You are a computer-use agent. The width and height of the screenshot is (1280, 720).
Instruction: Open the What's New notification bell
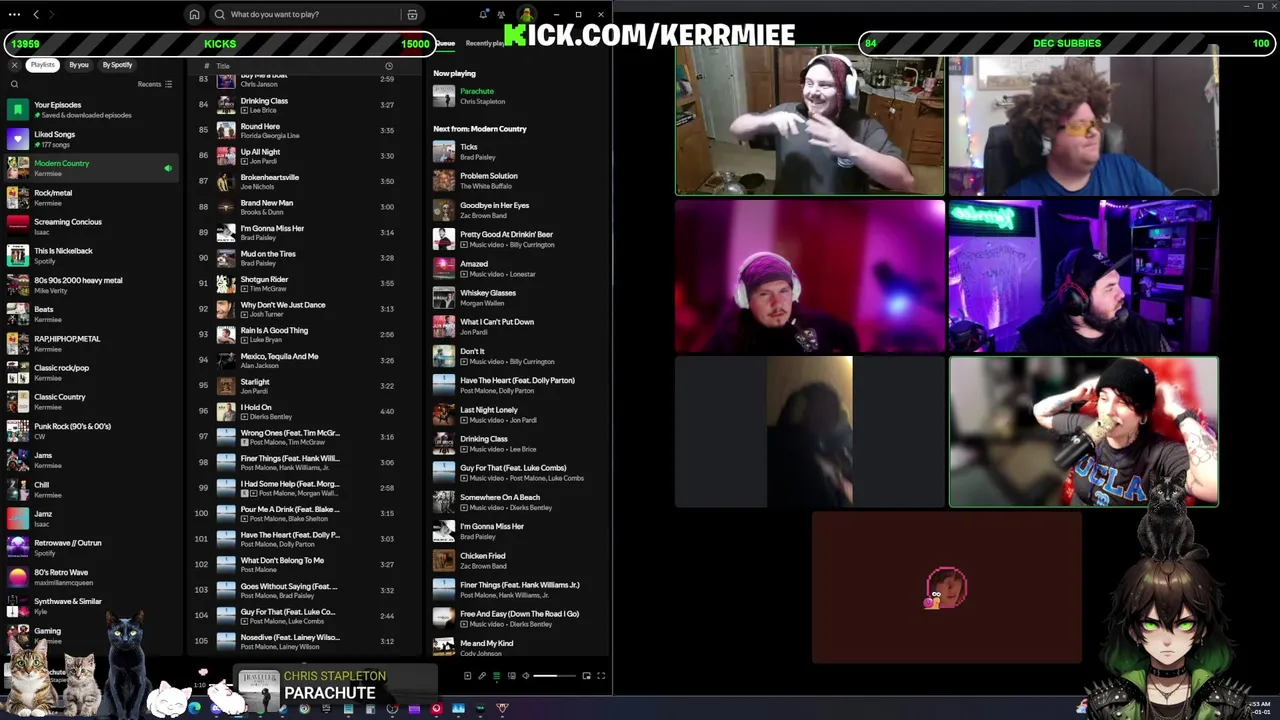(x=484, y=14)
